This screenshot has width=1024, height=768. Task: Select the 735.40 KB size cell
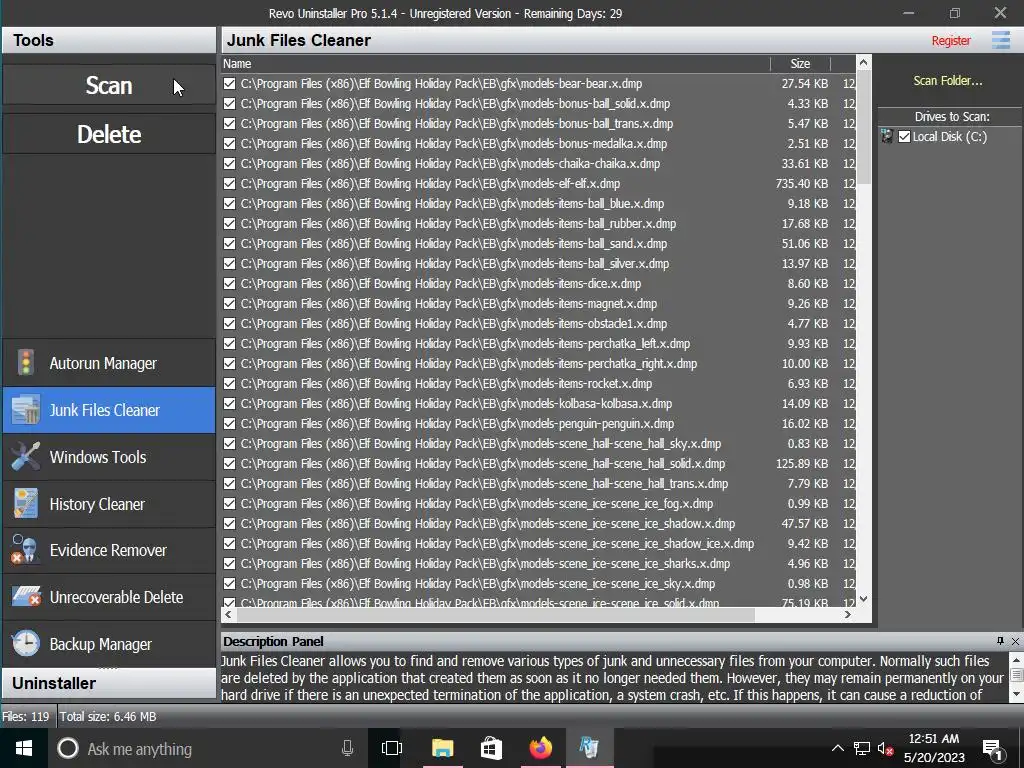pos(801,184)
